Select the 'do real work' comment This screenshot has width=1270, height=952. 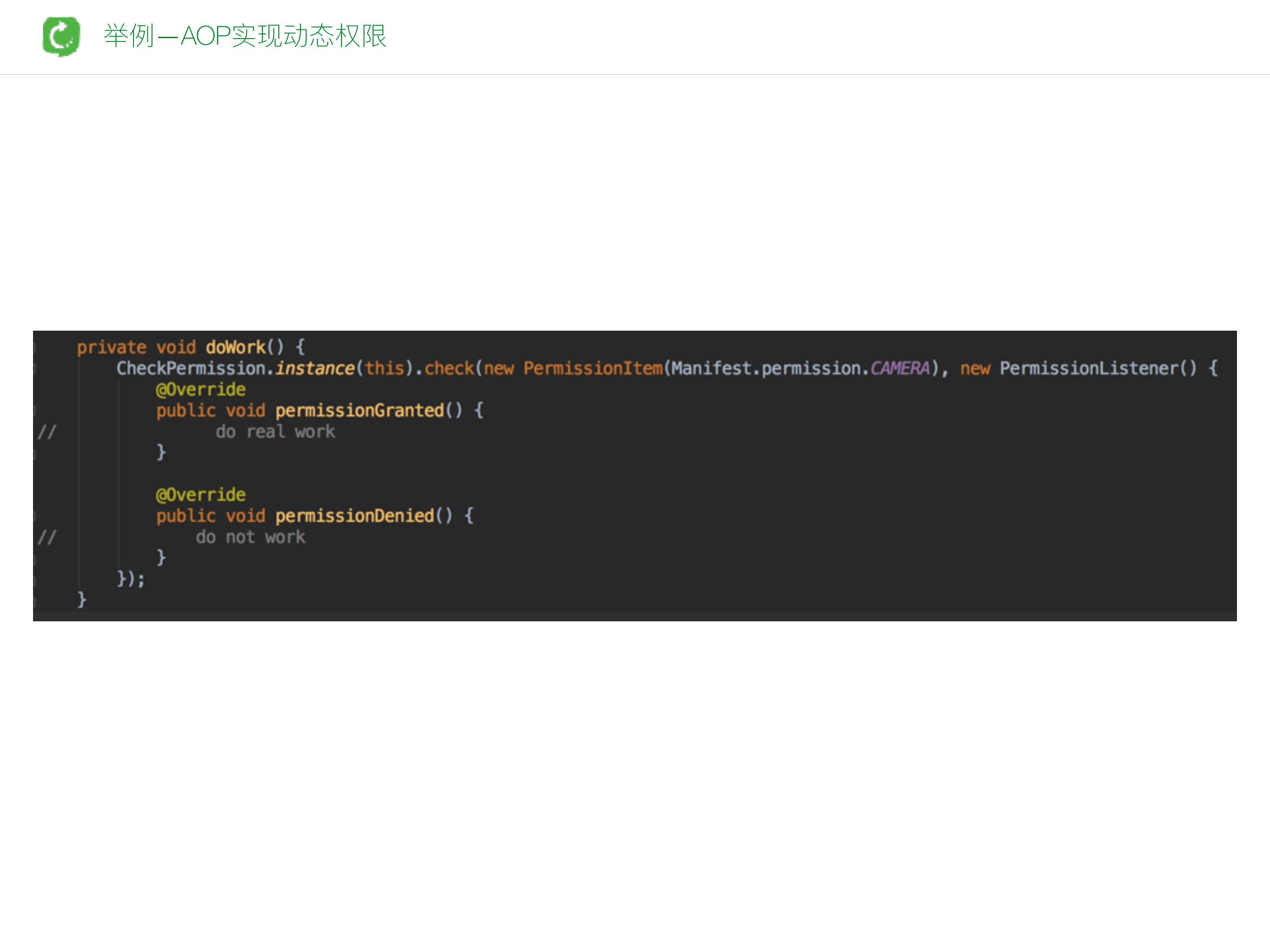click(275, 431)
